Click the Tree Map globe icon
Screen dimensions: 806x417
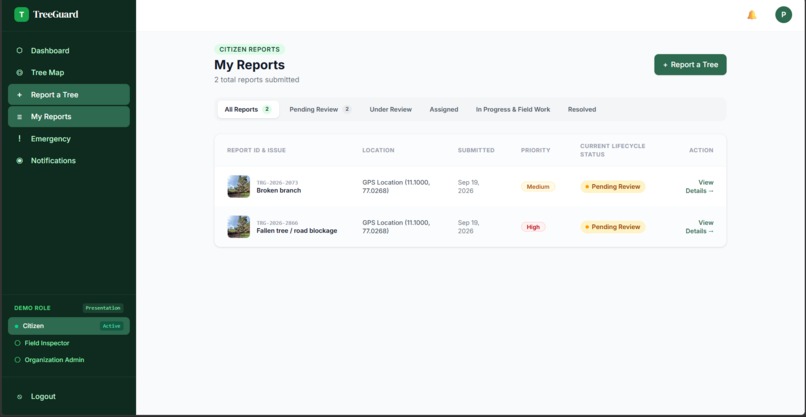pos(20,72)
